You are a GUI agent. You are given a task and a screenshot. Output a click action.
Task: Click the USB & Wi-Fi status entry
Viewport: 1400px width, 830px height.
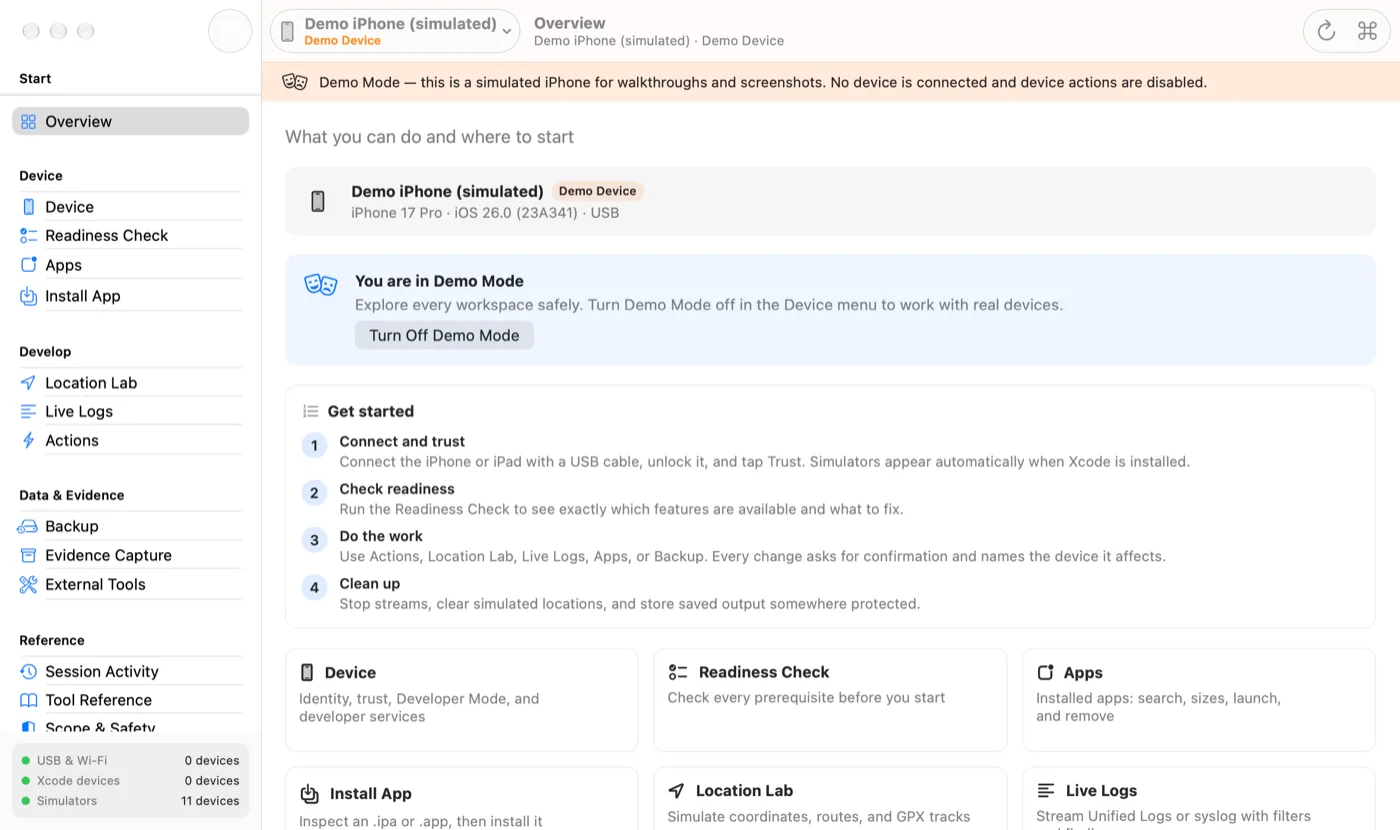click(130, 760)
